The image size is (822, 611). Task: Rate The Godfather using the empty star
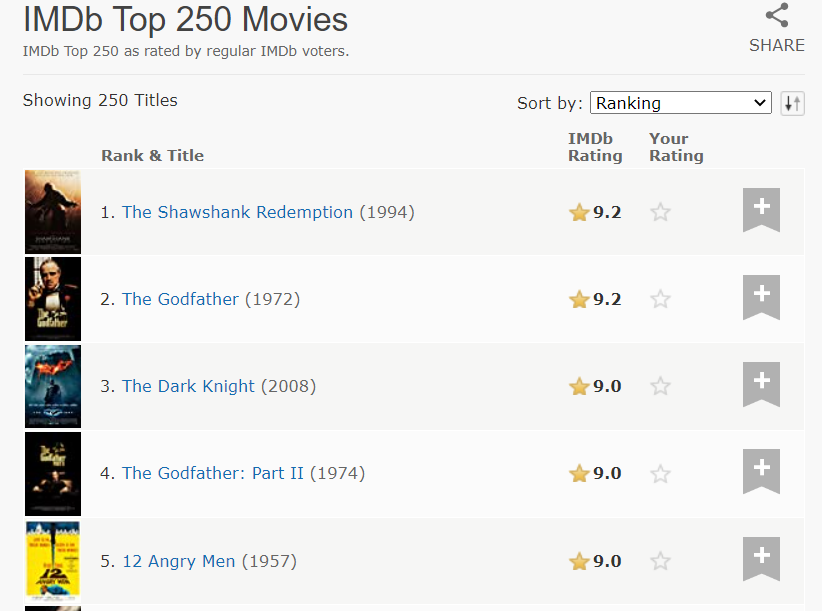pos(660,299)
